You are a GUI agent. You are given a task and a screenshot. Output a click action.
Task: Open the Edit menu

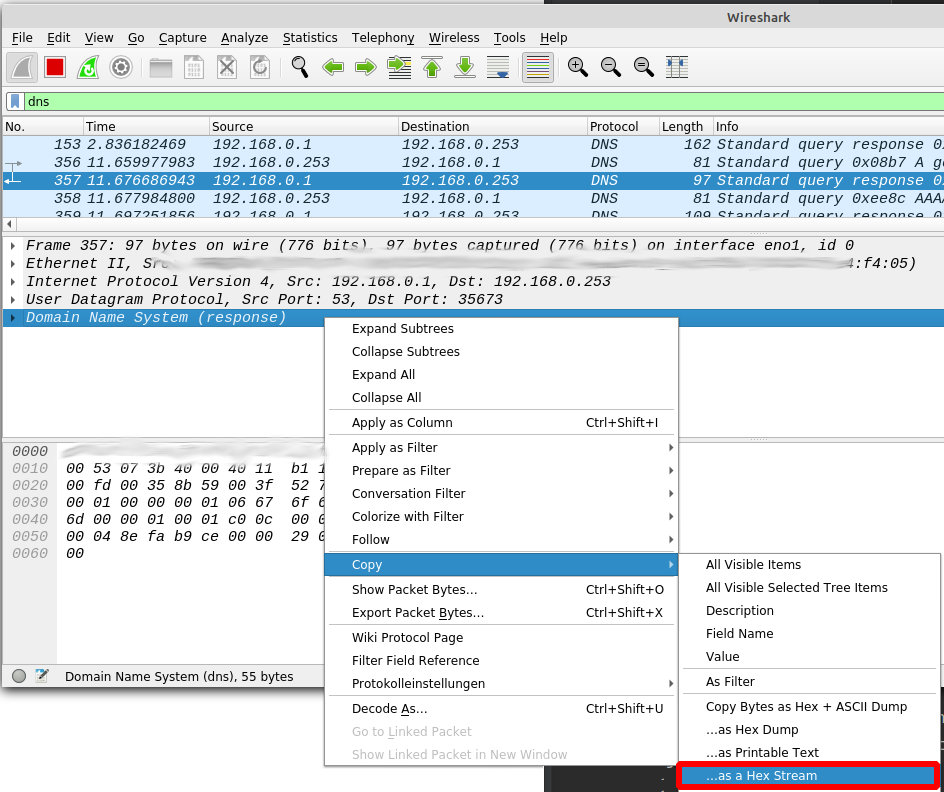58,37
